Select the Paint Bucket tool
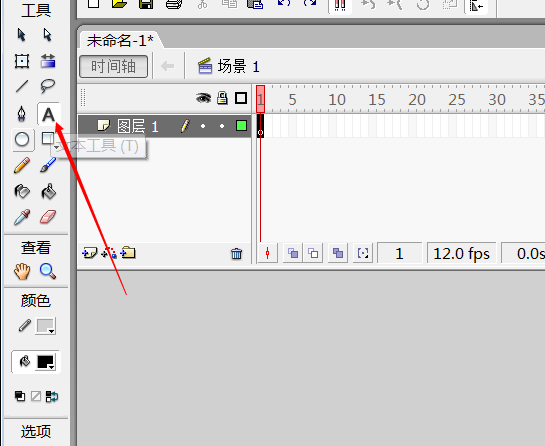 (48, 191)
